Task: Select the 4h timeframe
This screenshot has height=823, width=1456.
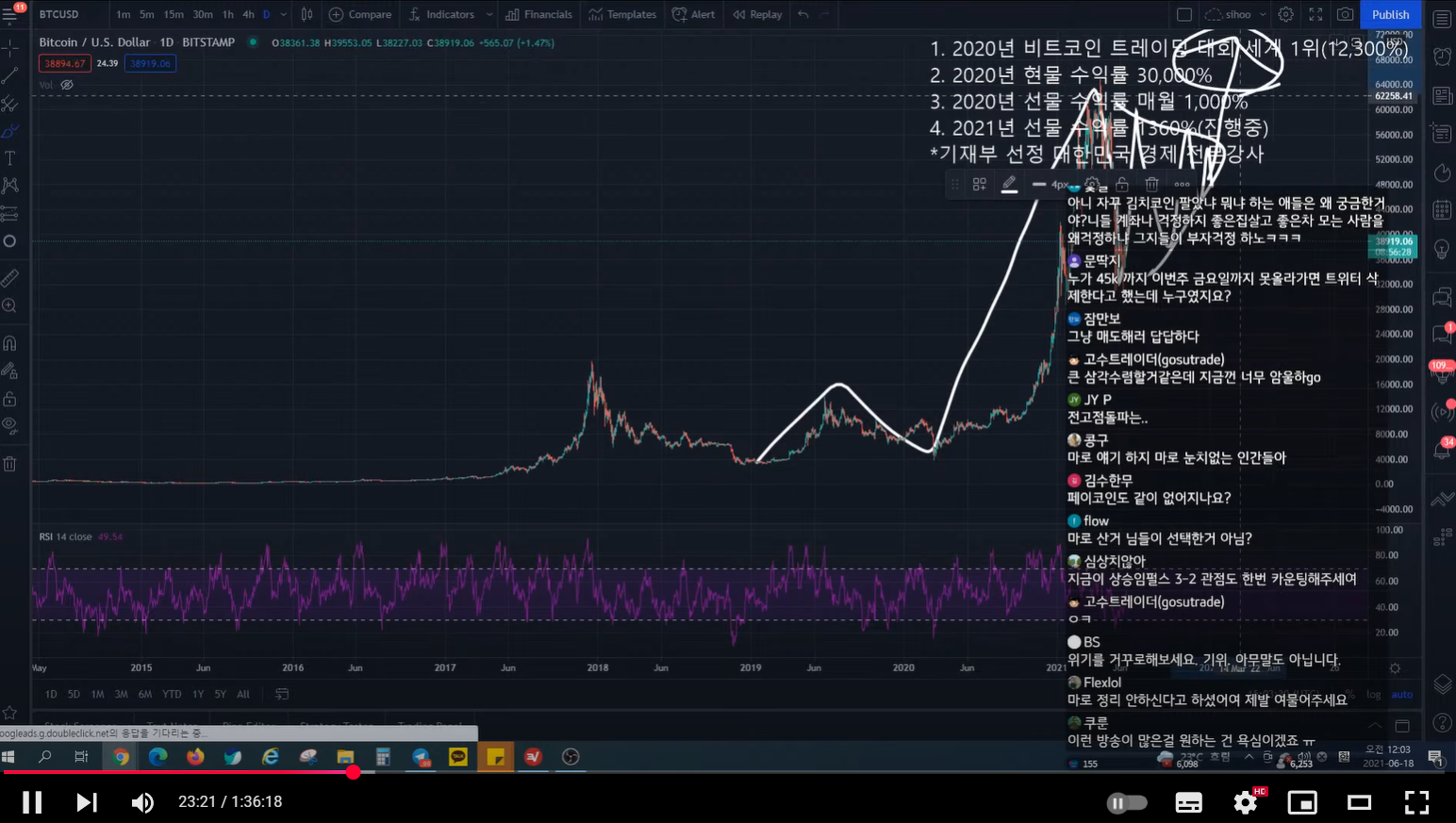Action: (x=248, y=14)
